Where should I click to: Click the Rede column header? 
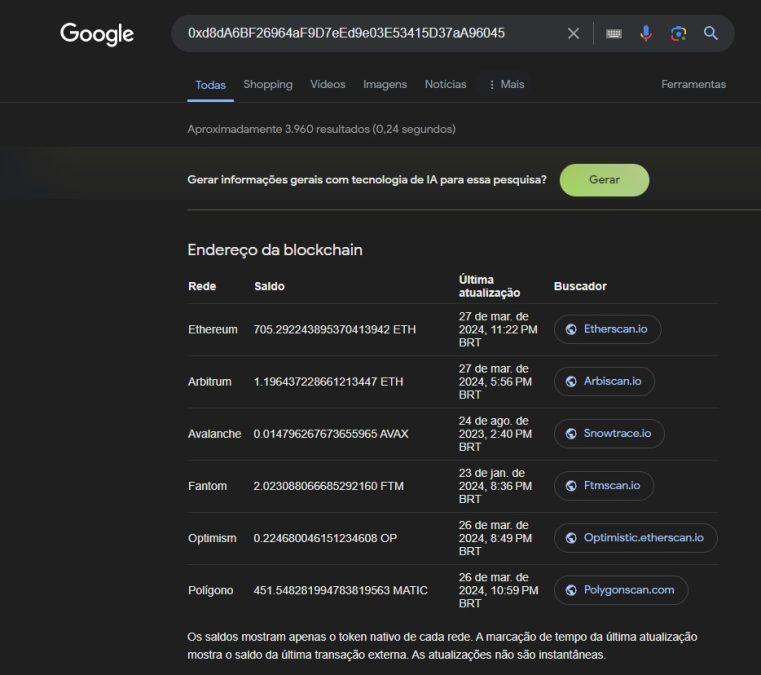click(202, 286)
